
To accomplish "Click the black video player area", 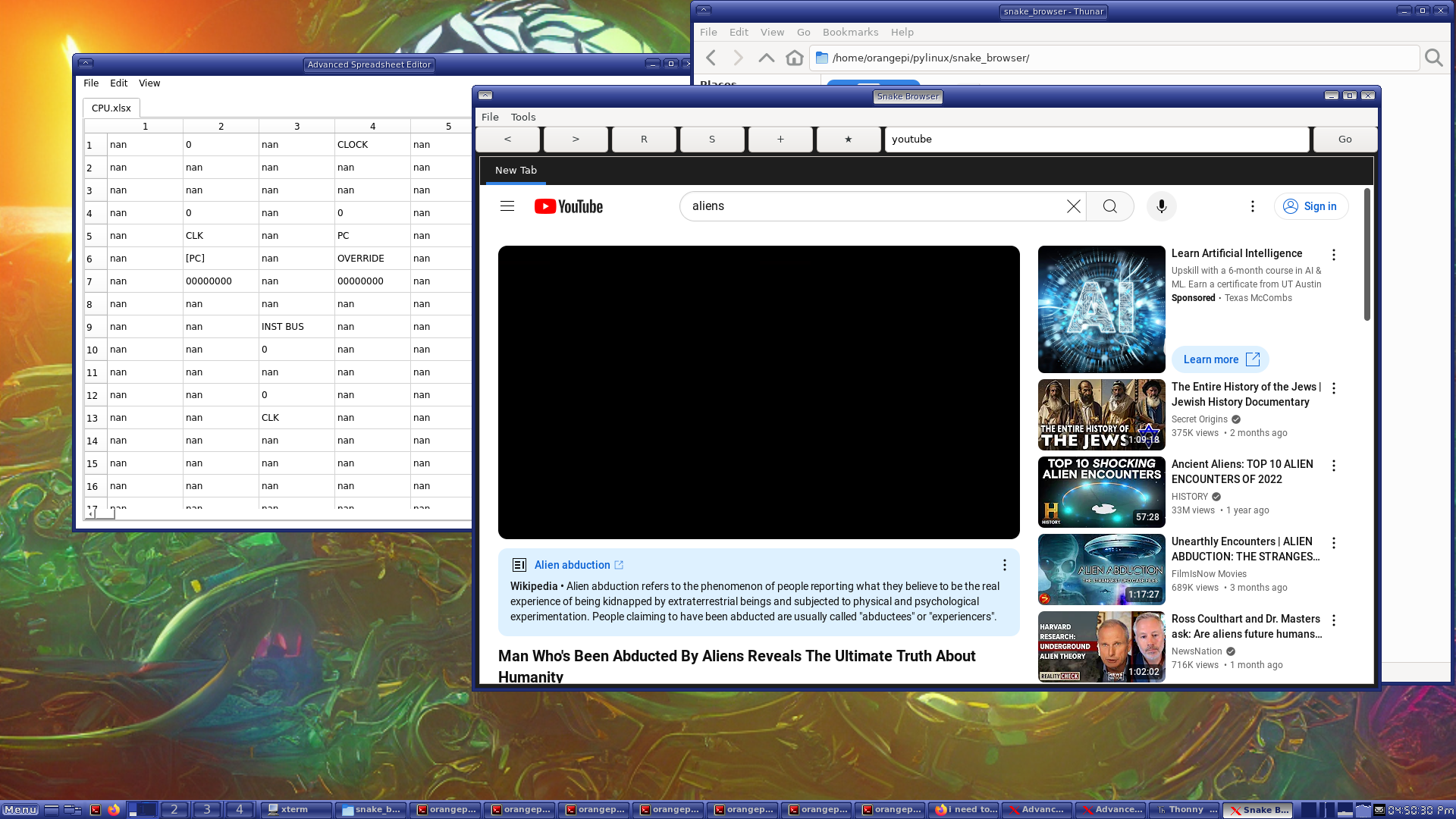I will pos(758,392).
